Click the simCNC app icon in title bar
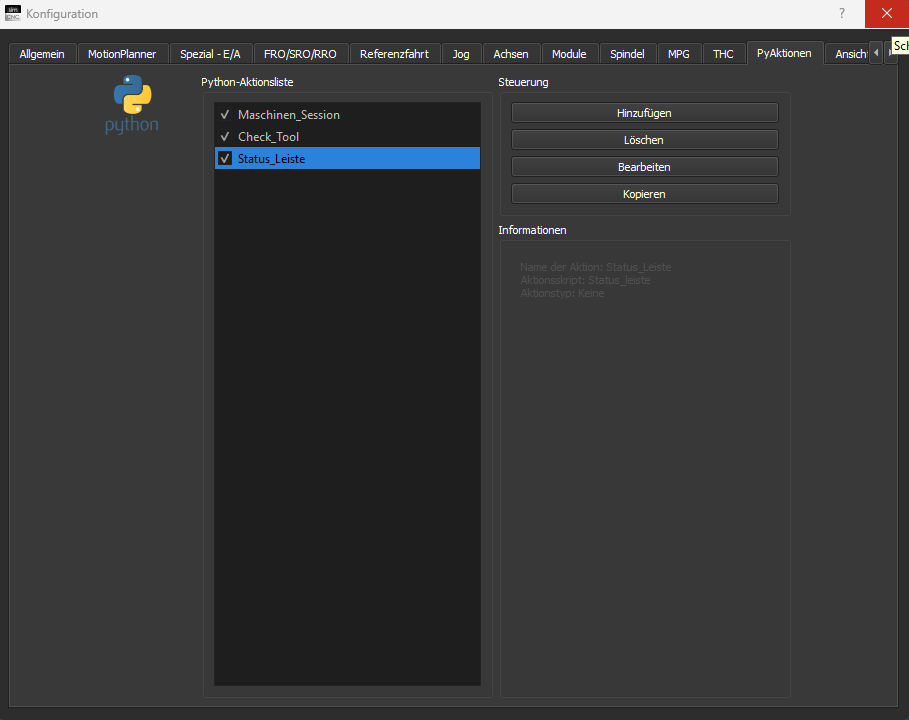The width and height of the screenshot is (909, 720). pos(12,13)
